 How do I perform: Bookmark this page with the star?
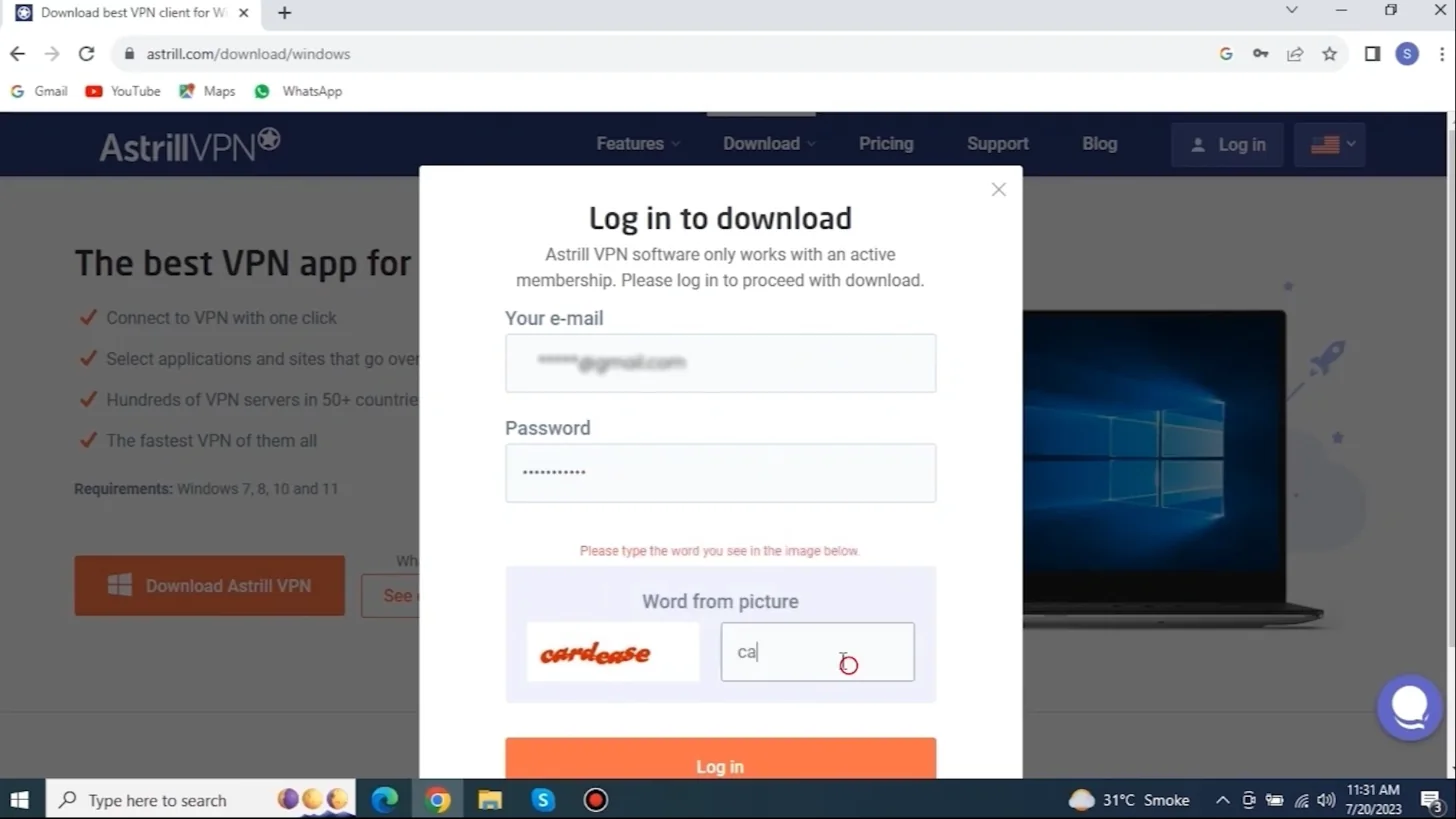click(1329, 54)
